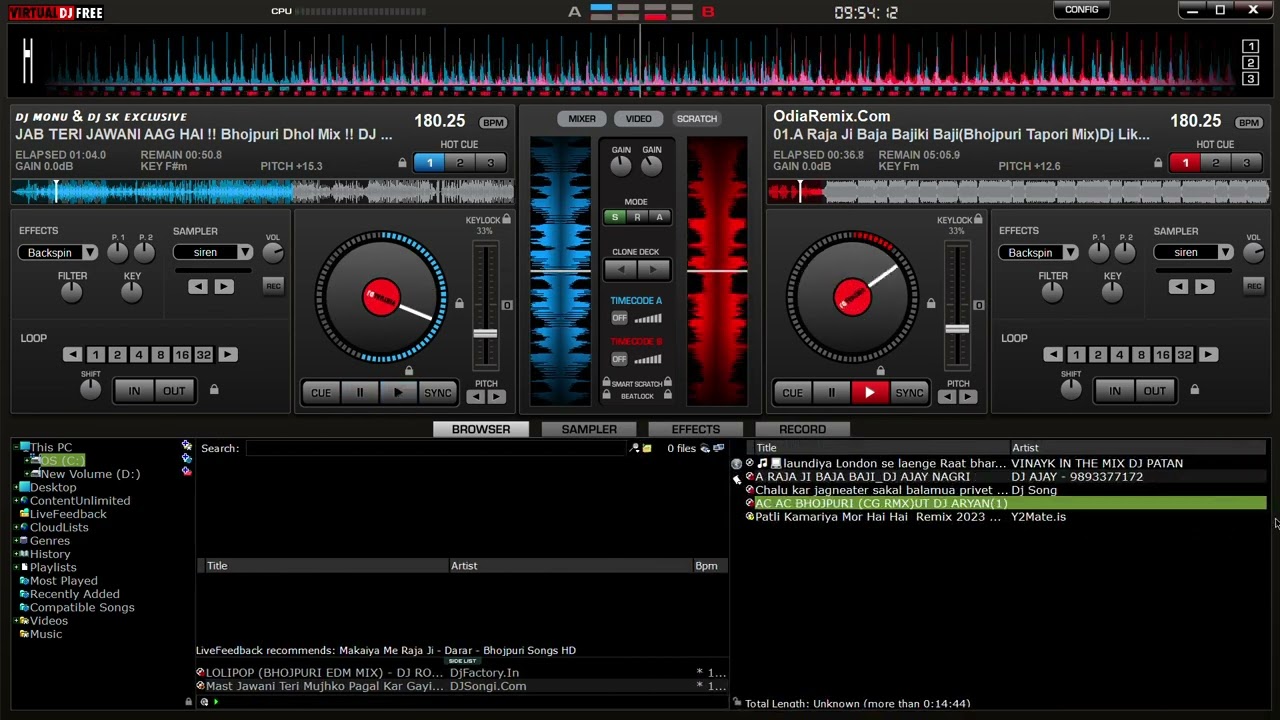The image size is (1280, 720).
Task: Expand the Desktop folder in browser tree
Action: click(x=17, y=488)
